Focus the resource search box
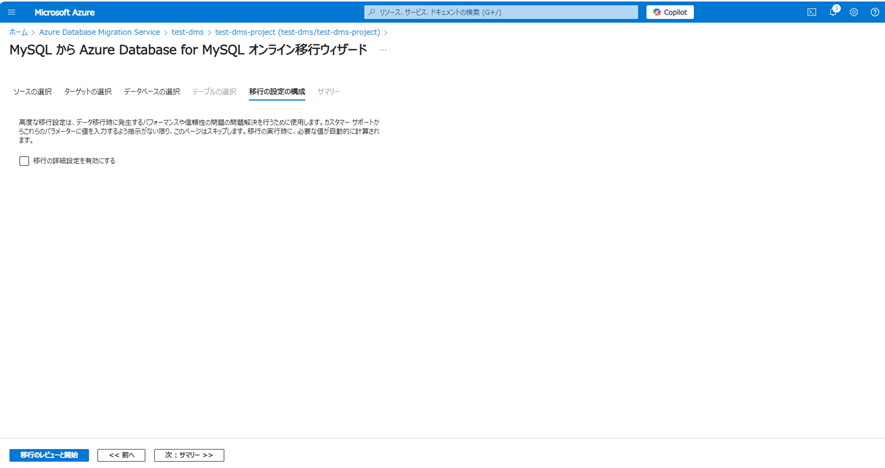Image resolution: width=885 pixels, height=468 pixels. click(501, 12)
